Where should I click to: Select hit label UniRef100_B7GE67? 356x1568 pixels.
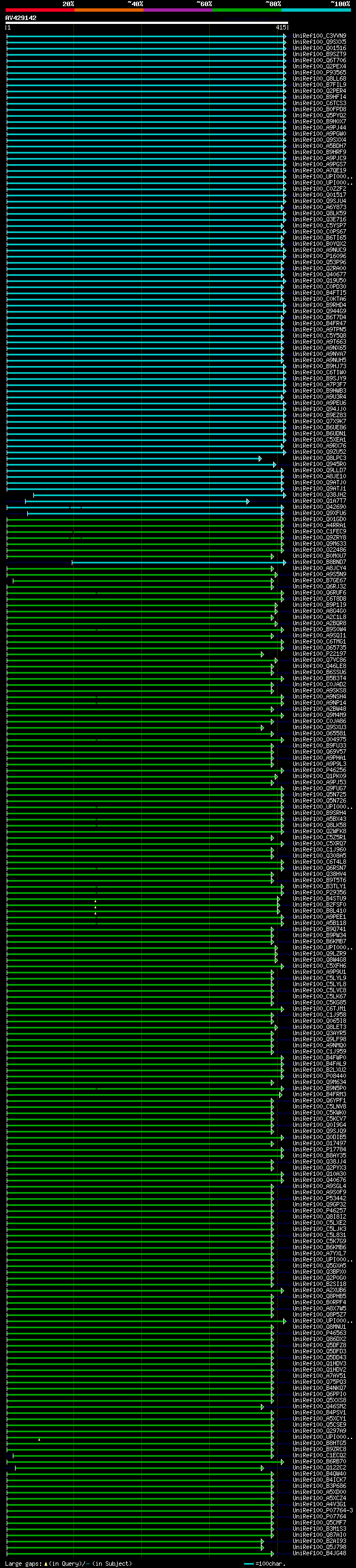coord(319,581)
